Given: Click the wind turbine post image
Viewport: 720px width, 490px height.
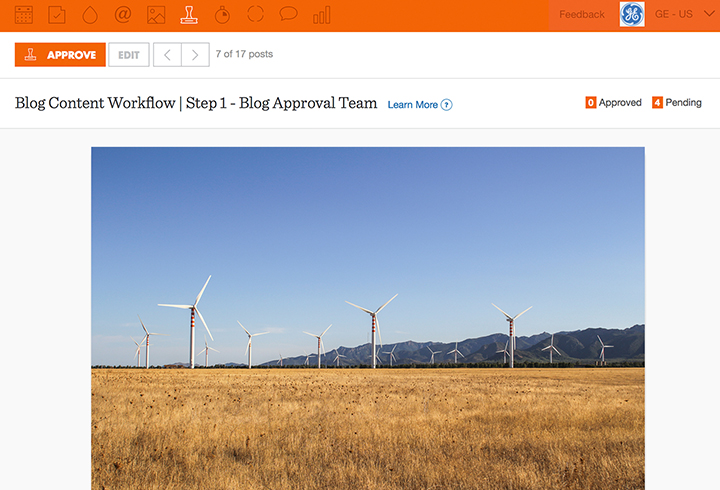Looking at the screenshot, I should pos(368,318).
